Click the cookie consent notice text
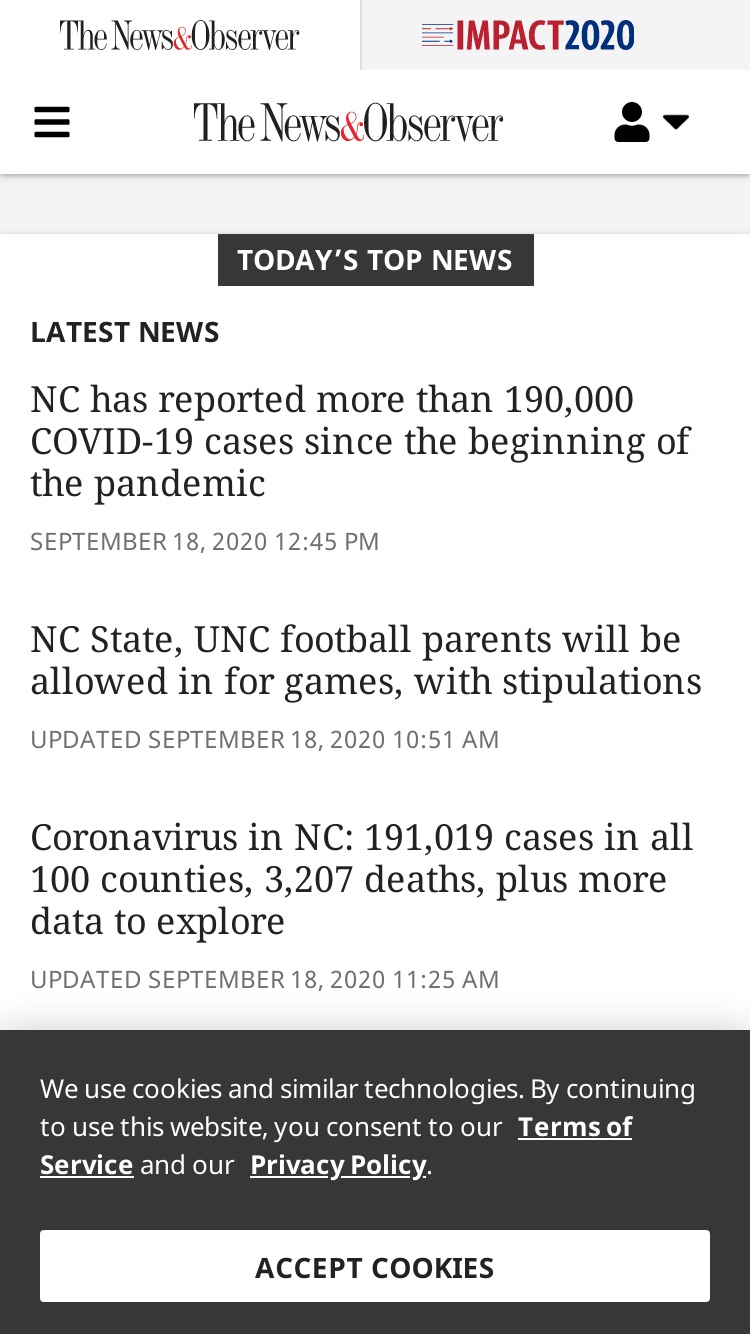The image size is (750, 1334). [368, 1126]
